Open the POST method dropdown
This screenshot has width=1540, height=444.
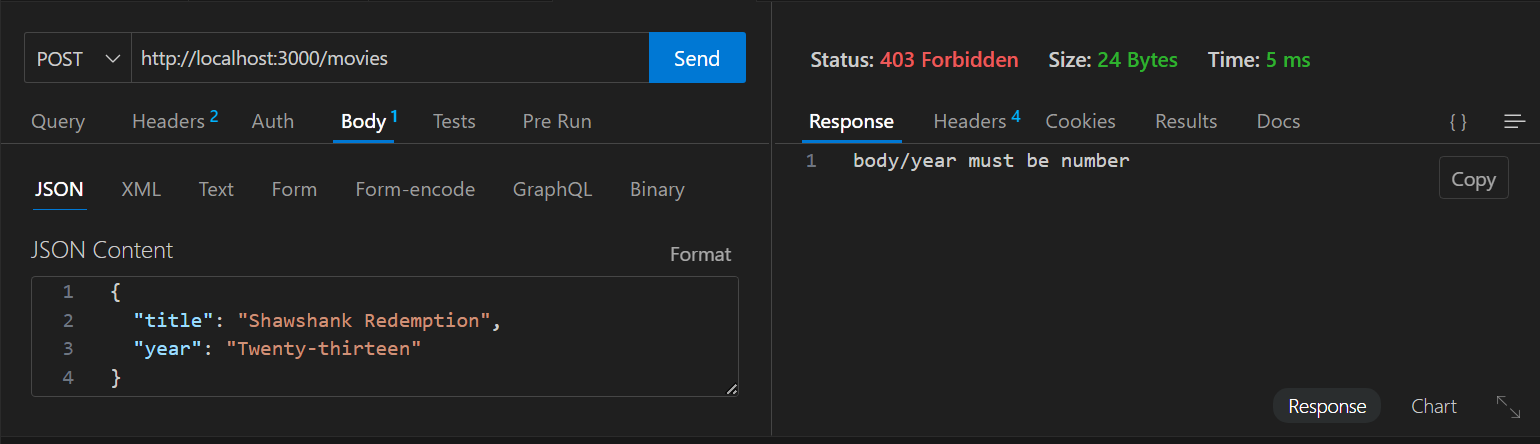click(78, 58)
